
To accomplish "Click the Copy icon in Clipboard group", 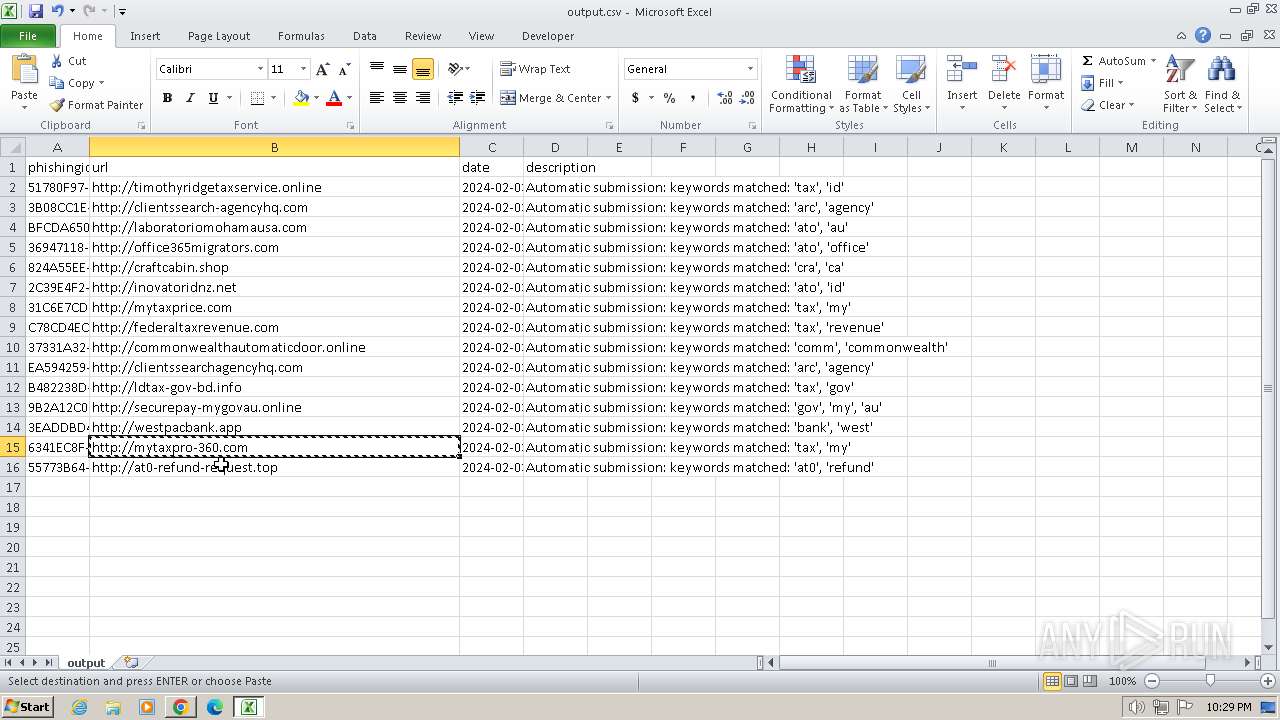I will (x=57, y=83).
